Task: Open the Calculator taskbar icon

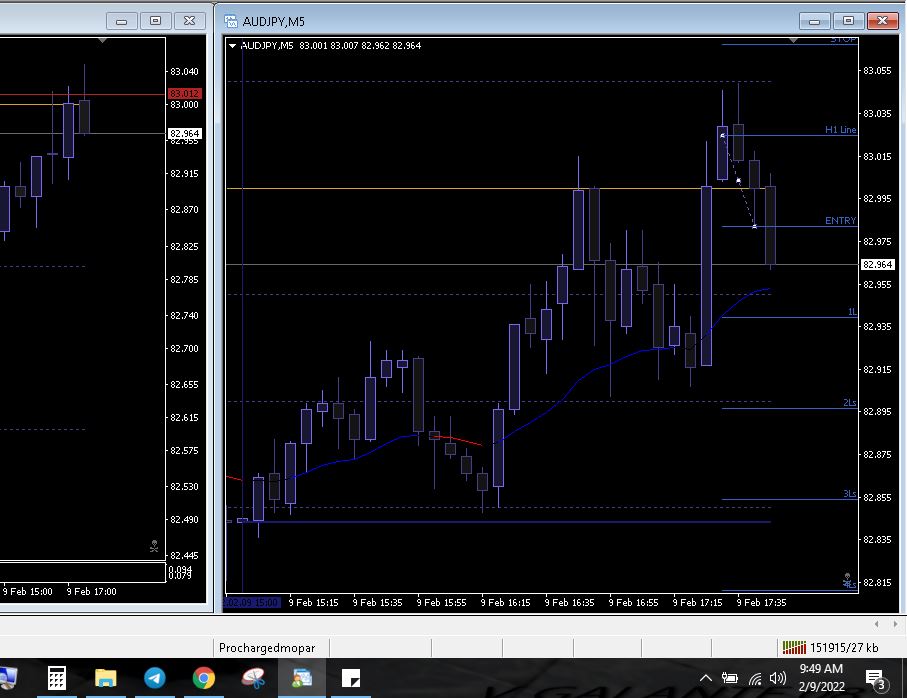Action: [x=57, y=679]
